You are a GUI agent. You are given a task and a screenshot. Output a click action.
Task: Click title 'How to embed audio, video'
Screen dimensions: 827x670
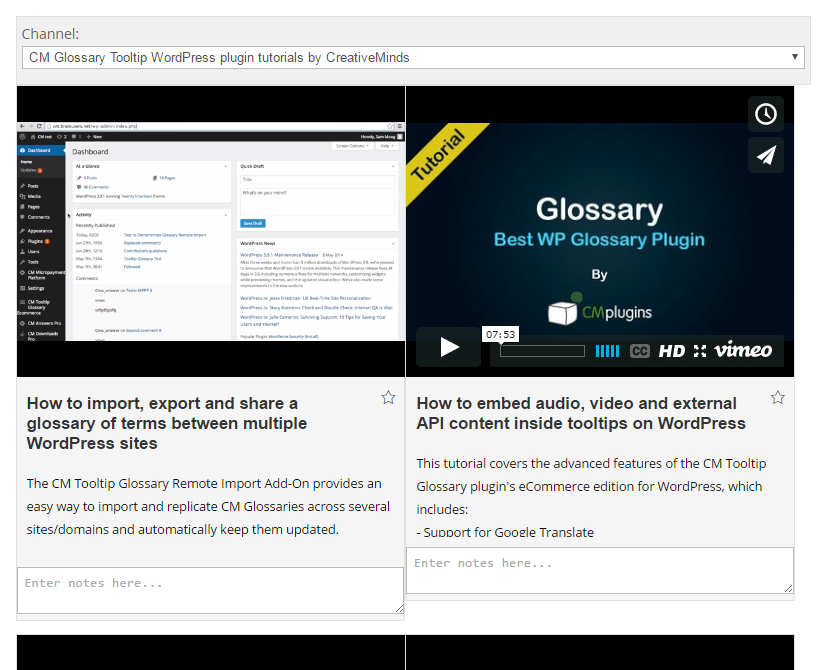click(581, 413)
